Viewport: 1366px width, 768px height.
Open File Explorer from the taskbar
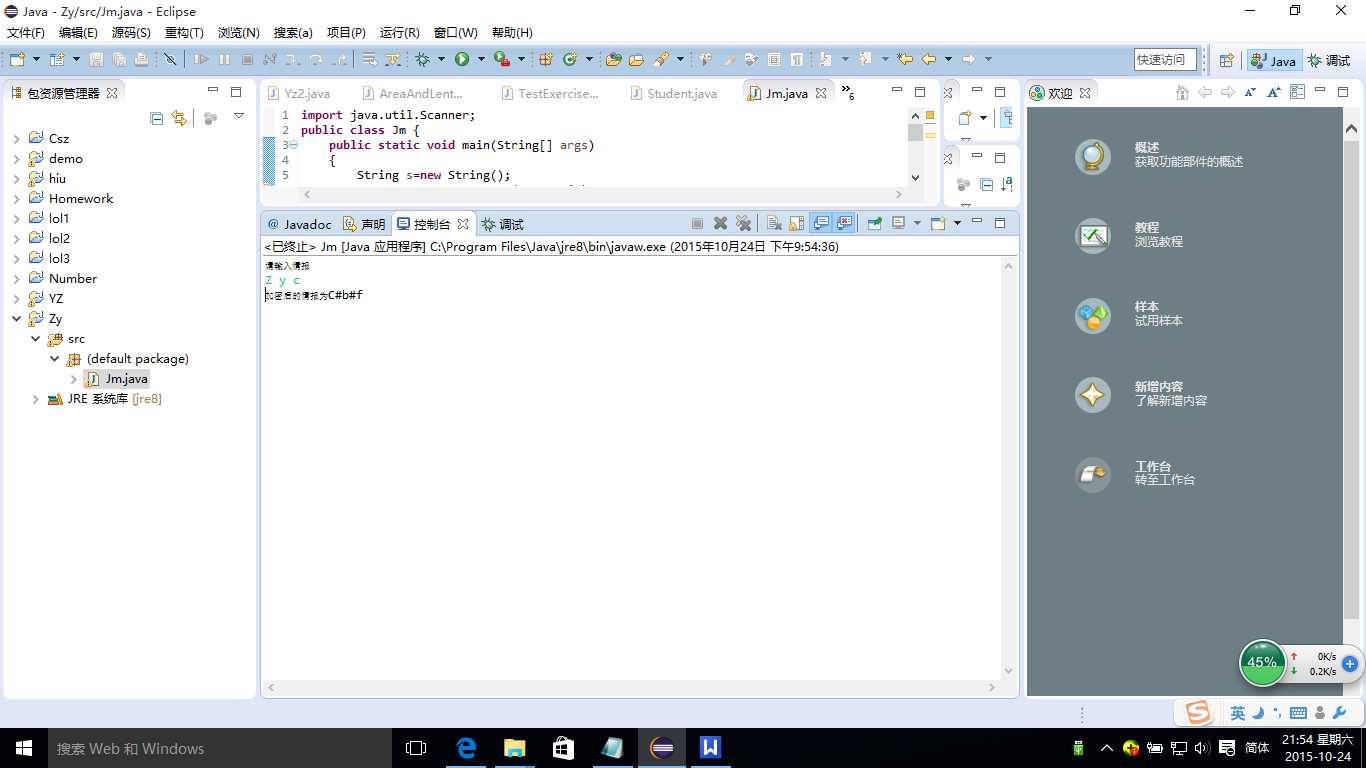click(515, 748)
